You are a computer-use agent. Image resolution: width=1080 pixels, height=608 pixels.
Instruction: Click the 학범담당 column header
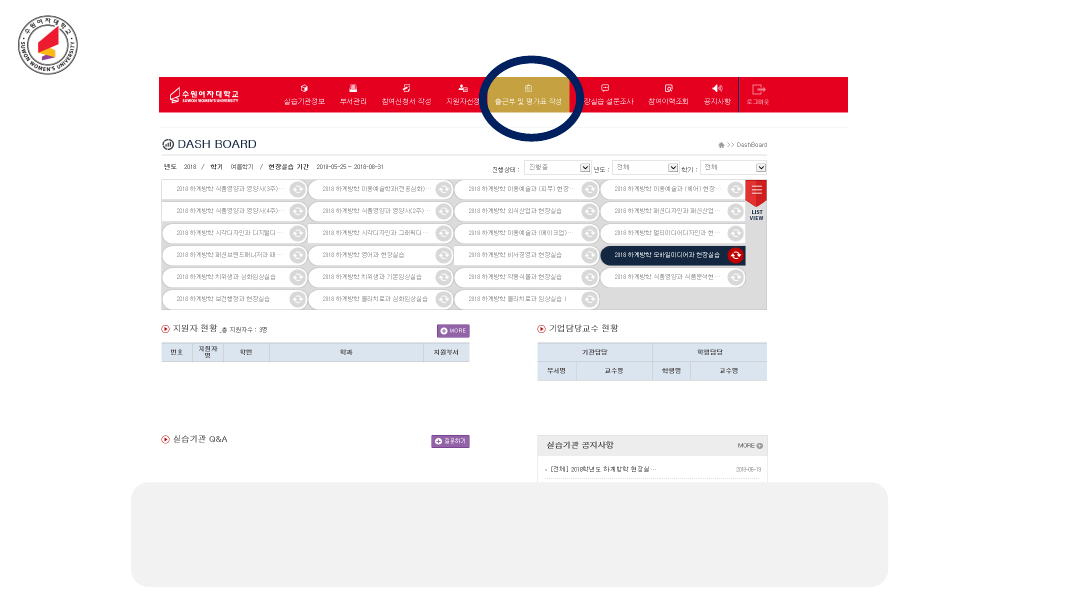click(x=709, y=352)
